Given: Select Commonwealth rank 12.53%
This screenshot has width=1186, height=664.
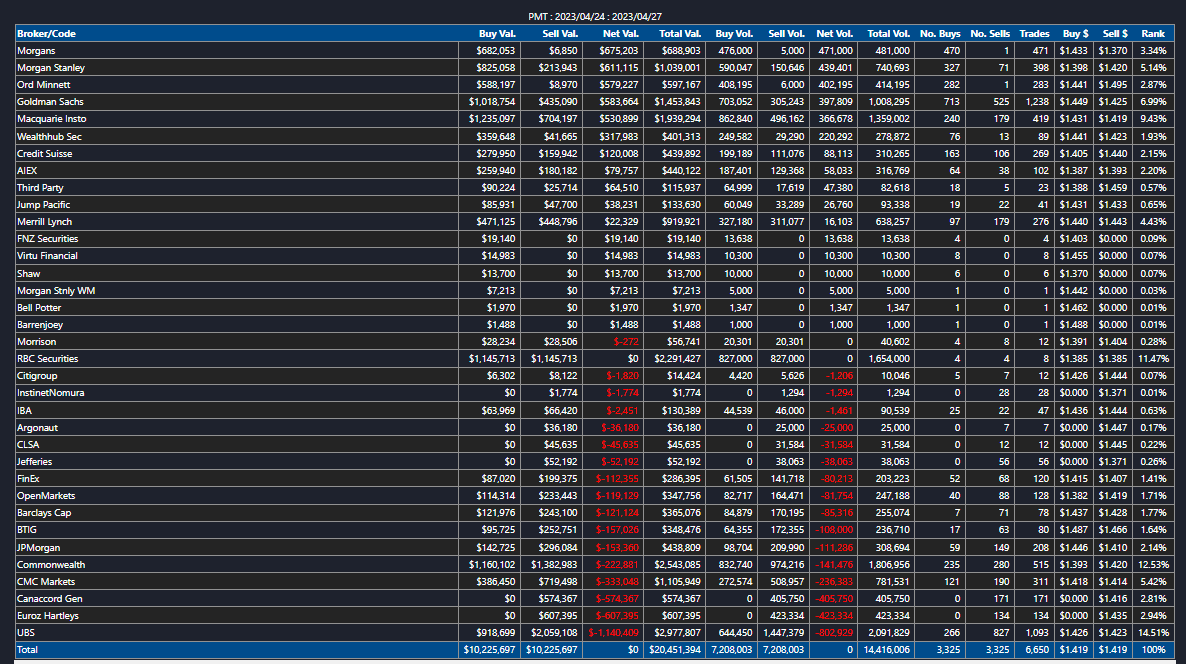Looking at the screenshot, I should tap(1153, 565).
